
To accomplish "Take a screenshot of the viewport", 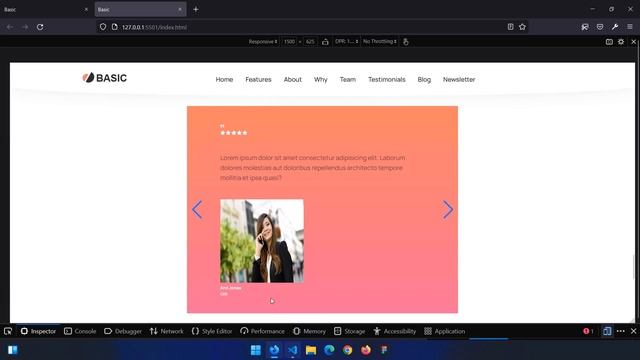I will [609, 42].
